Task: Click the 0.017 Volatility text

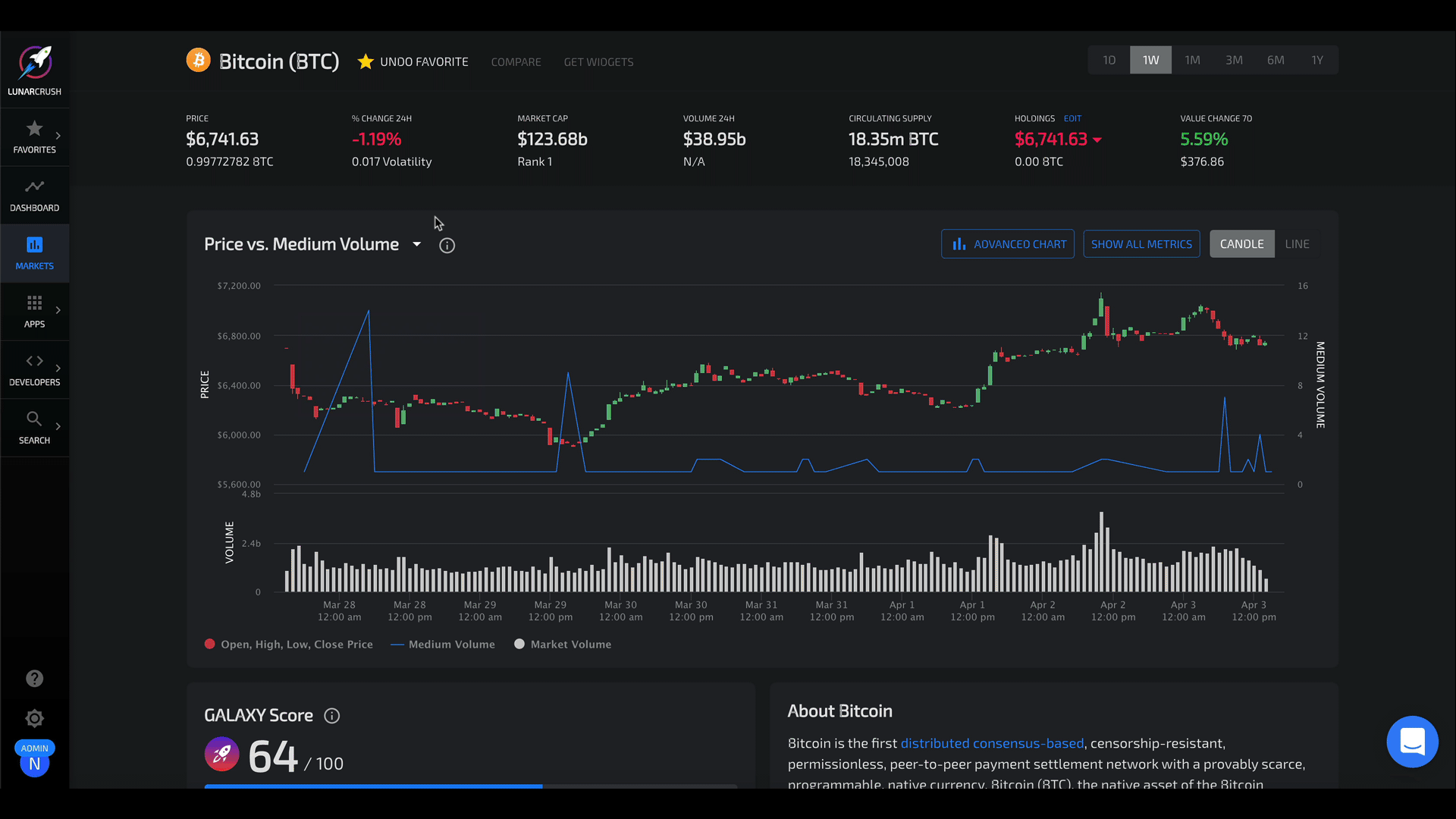Action: (391, 162)
